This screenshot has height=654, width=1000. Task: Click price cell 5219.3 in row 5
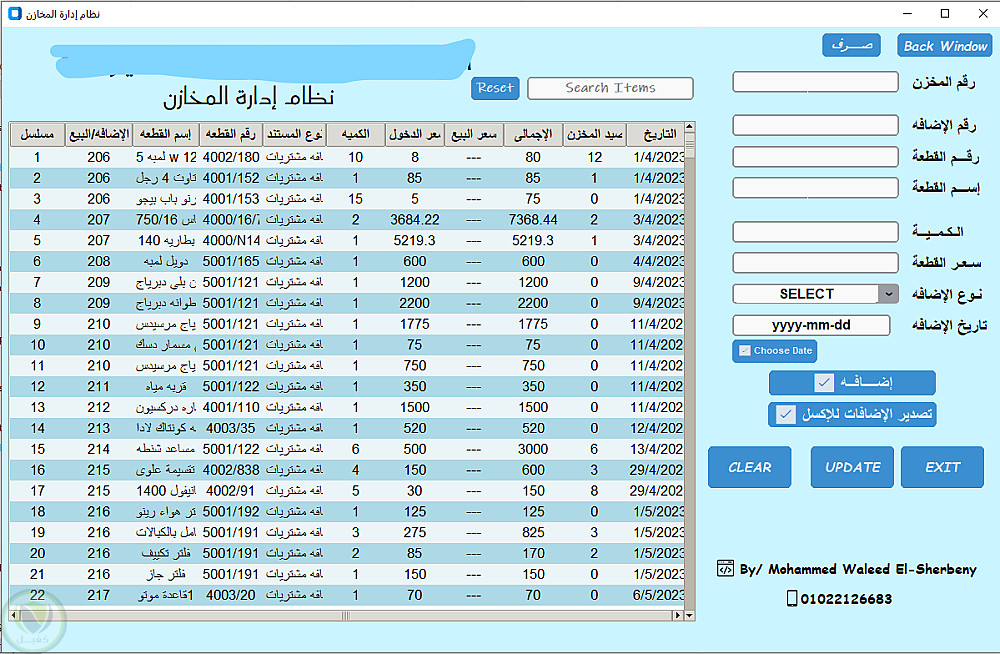[x=415, y=241]
